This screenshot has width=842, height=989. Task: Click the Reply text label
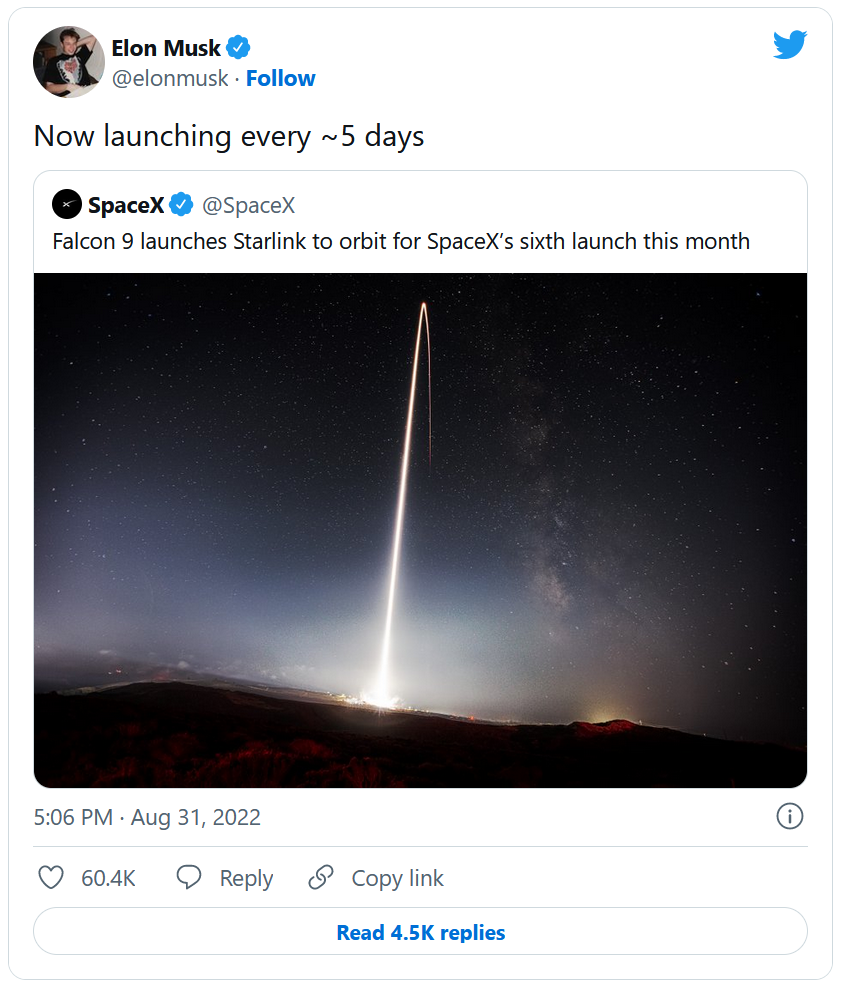coord(246,878)
